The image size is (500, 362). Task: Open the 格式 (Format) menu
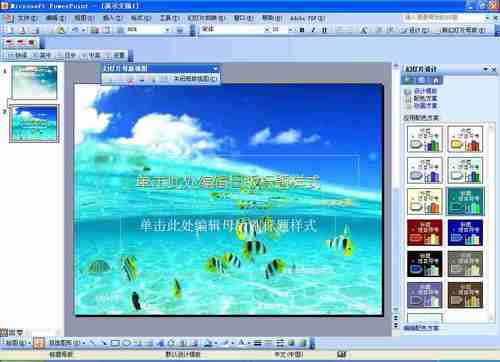pyautogui.click(x=141, y=18)
